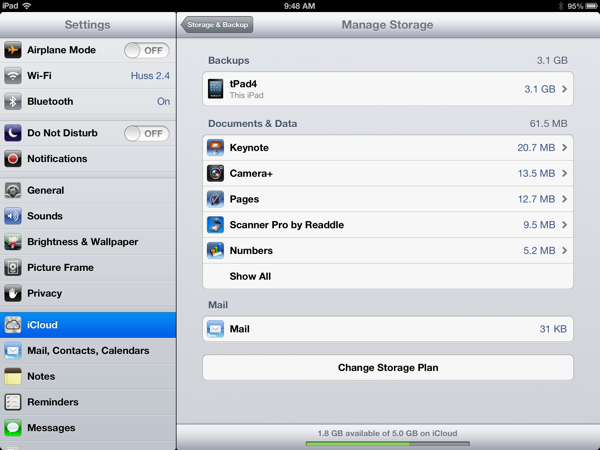The image size is (600, 450).
Task: Tap the iCloud storage usage bar
Action: (387, 443)
